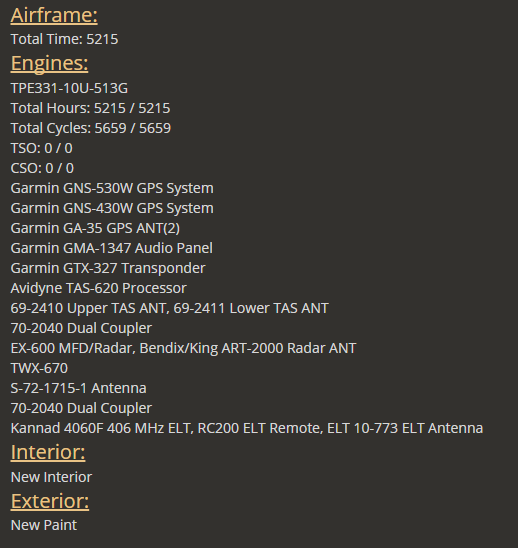Click the Airframe heading
The image size is (518, 548).
(x=54, y=16)
